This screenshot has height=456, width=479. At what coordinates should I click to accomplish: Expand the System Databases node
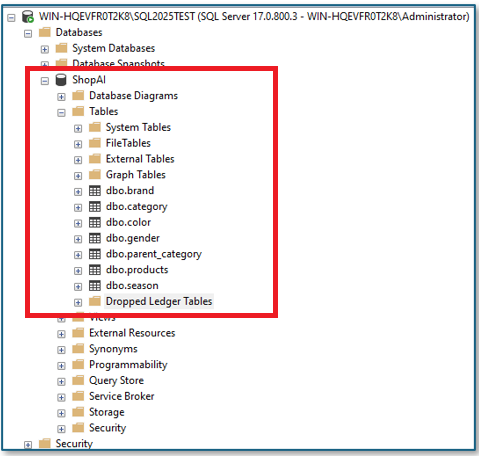click(x=45, y=49)
